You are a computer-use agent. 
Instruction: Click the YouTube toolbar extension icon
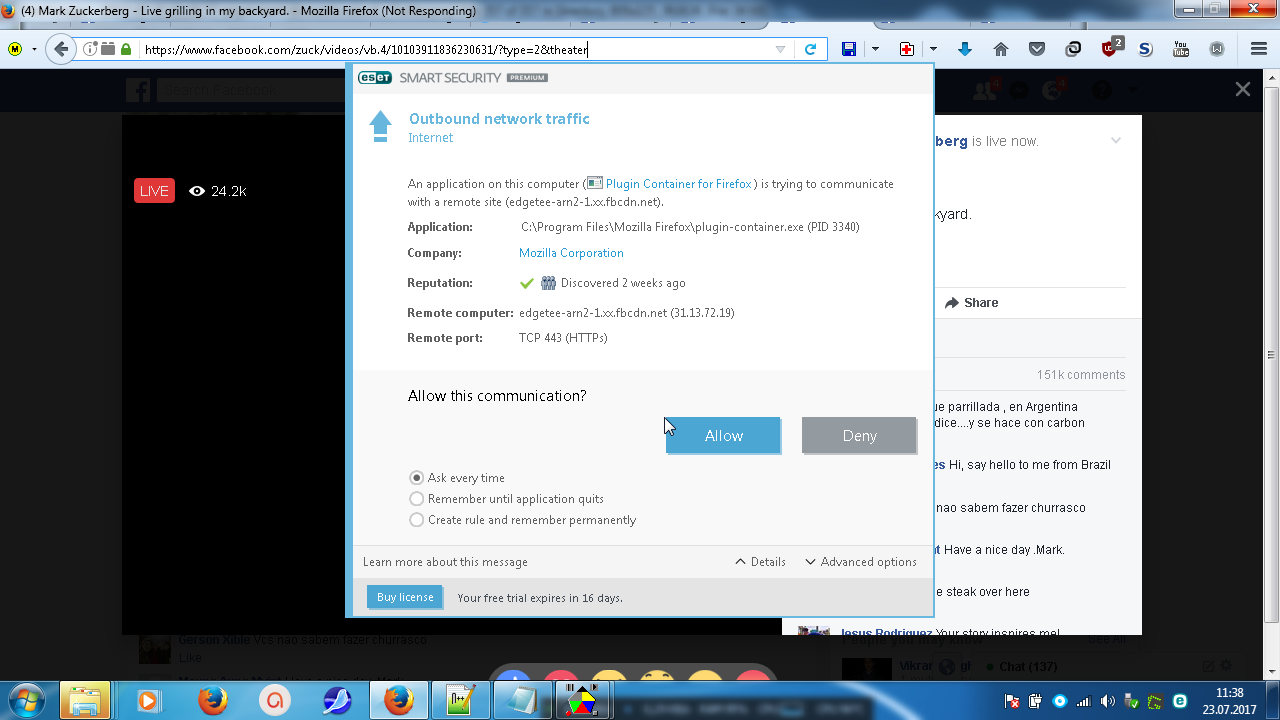tap(1181, 49)
